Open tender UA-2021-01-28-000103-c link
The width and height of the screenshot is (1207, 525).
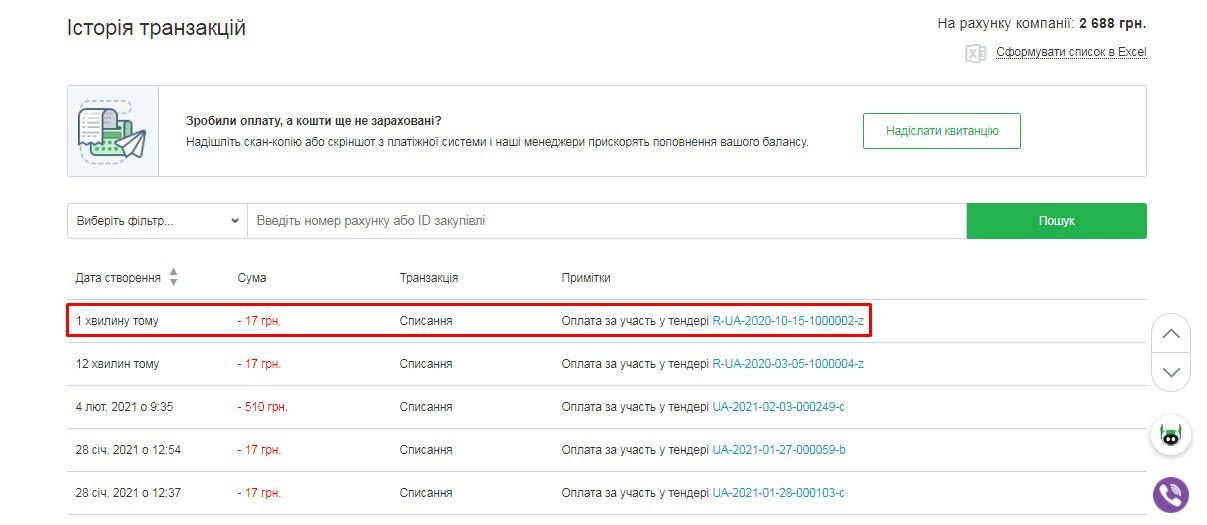pos(778,493)
